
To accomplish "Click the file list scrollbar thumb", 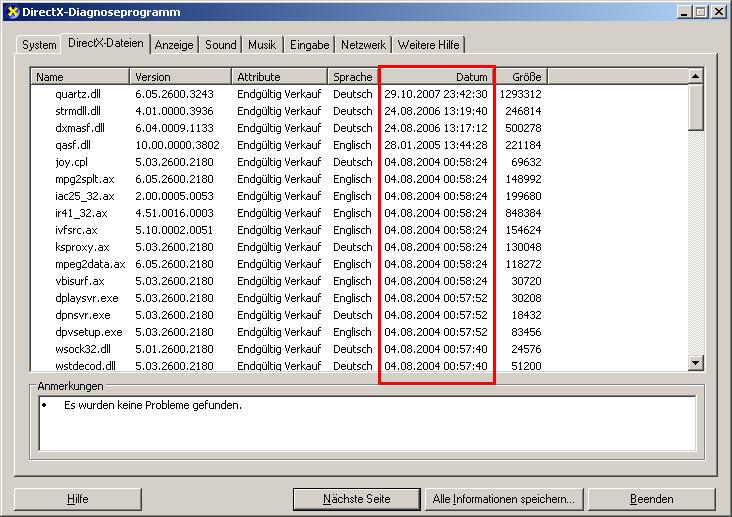I will coord(696,107).
